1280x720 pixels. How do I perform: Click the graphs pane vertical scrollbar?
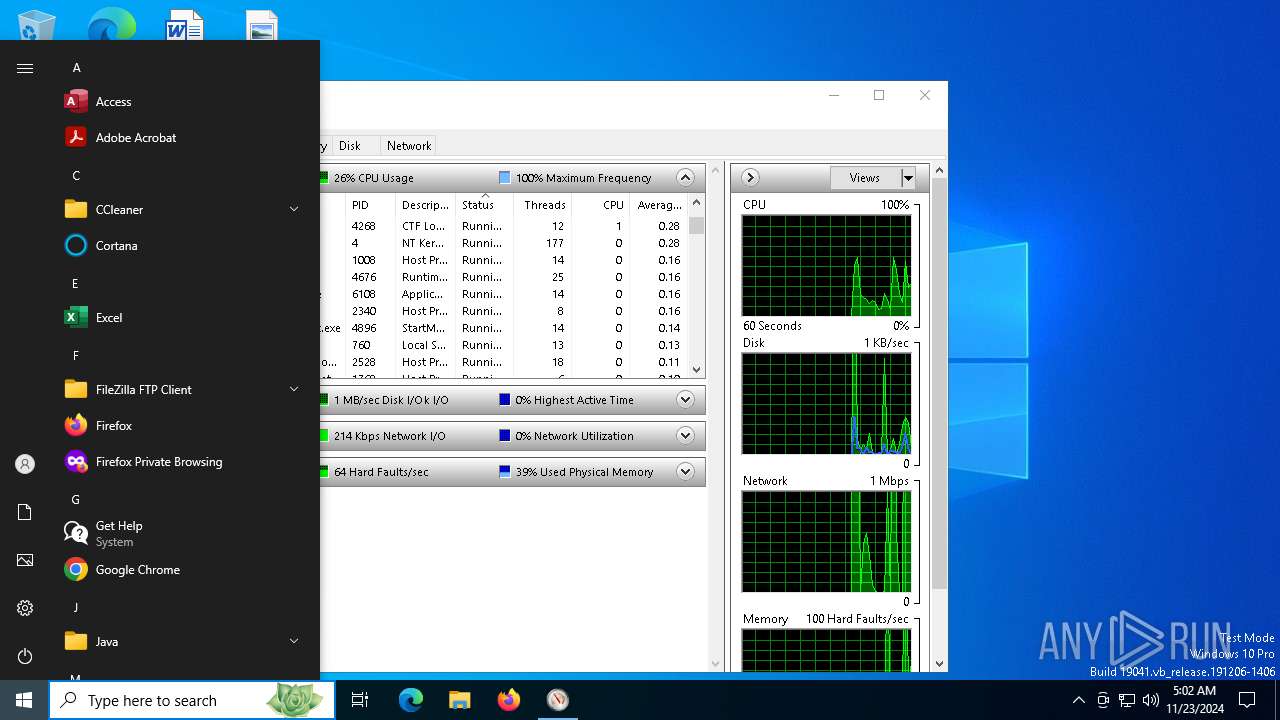(939, 417)
